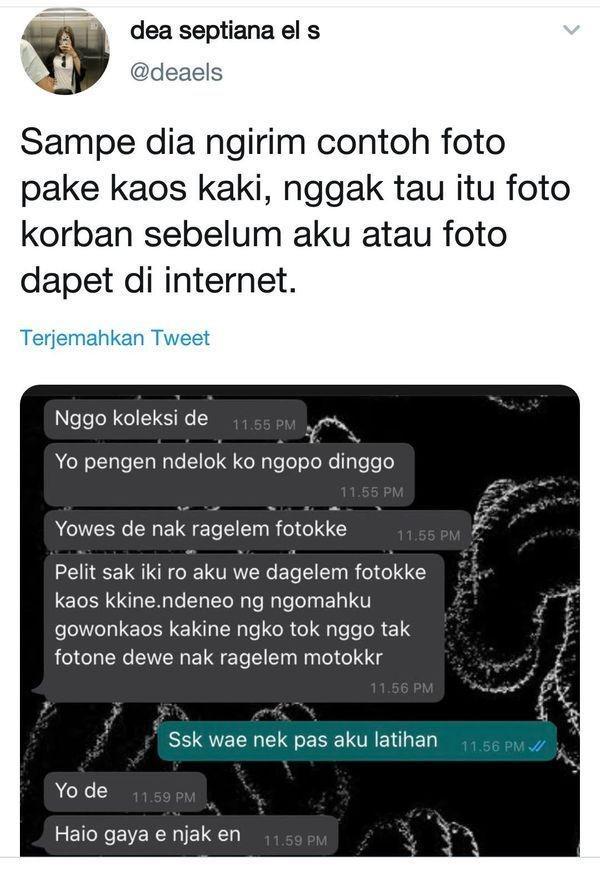Select the 'Nggo koleksi de' message bubble
The image size is (600, 869).
(x=176, y=420)
